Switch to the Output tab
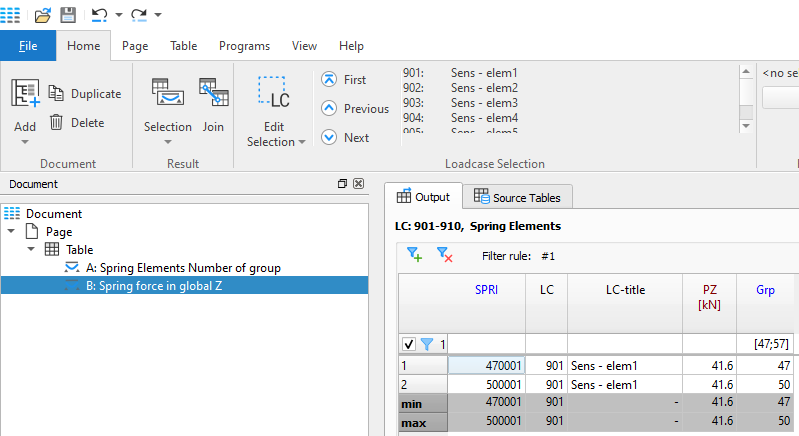 point(423,197)
